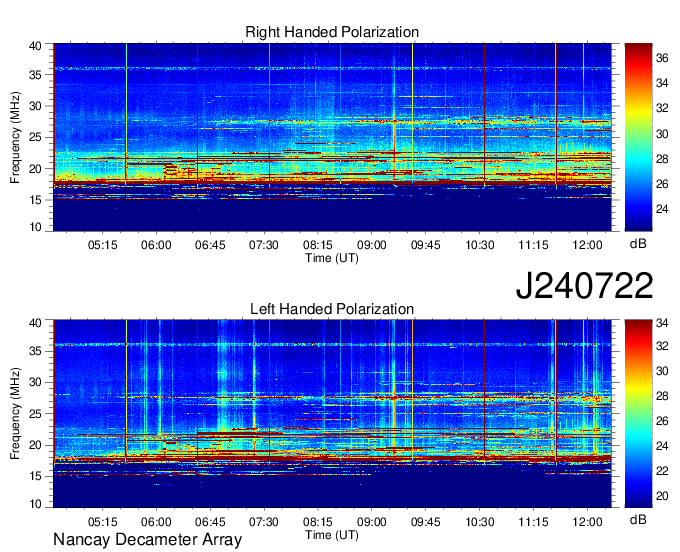This screenshot has height=552, width=680.
Task: Click the 30 dB label on the Right Handed colorbar
Action: coord(662,134)
